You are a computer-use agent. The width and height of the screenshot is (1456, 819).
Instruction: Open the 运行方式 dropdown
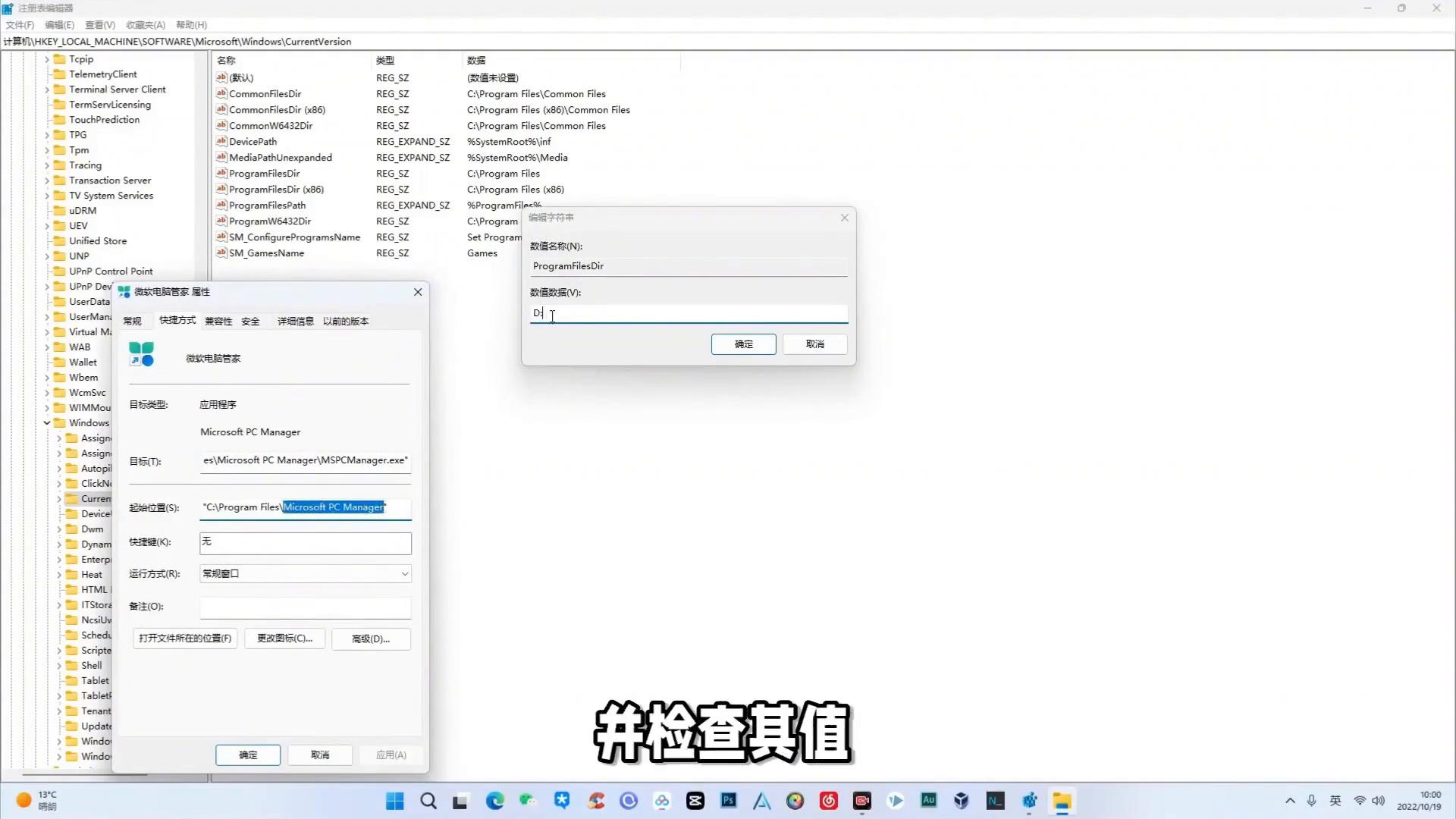tap(405, 573)
